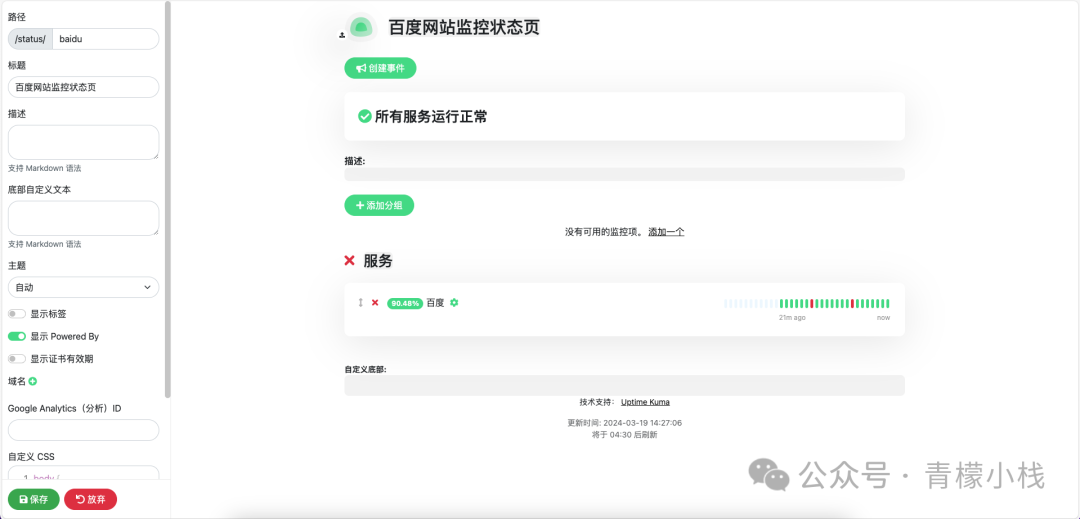
Task: Click the 标题 input field
Action: 83,87
